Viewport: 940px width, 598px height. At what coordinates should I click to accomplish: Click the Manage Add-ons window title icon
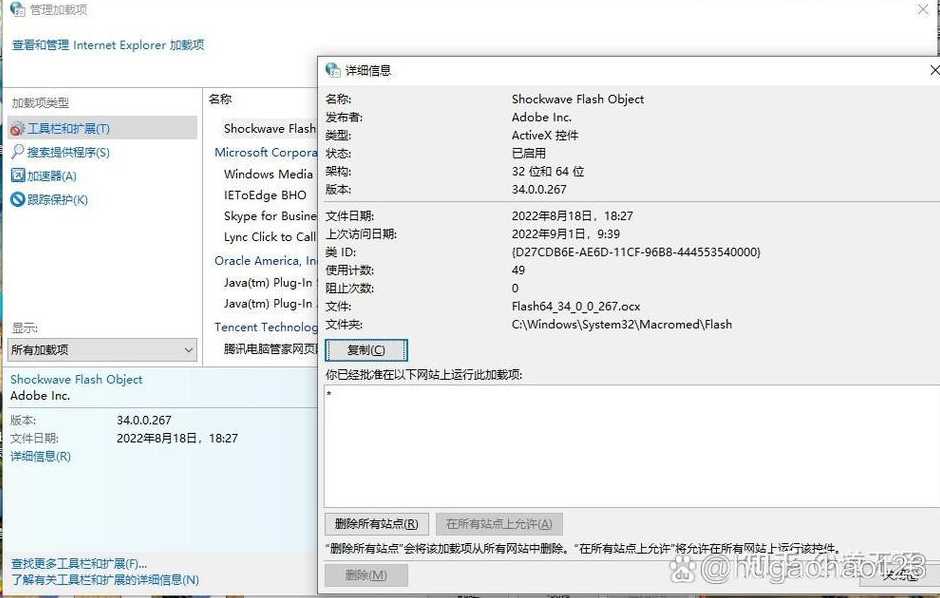17,9
